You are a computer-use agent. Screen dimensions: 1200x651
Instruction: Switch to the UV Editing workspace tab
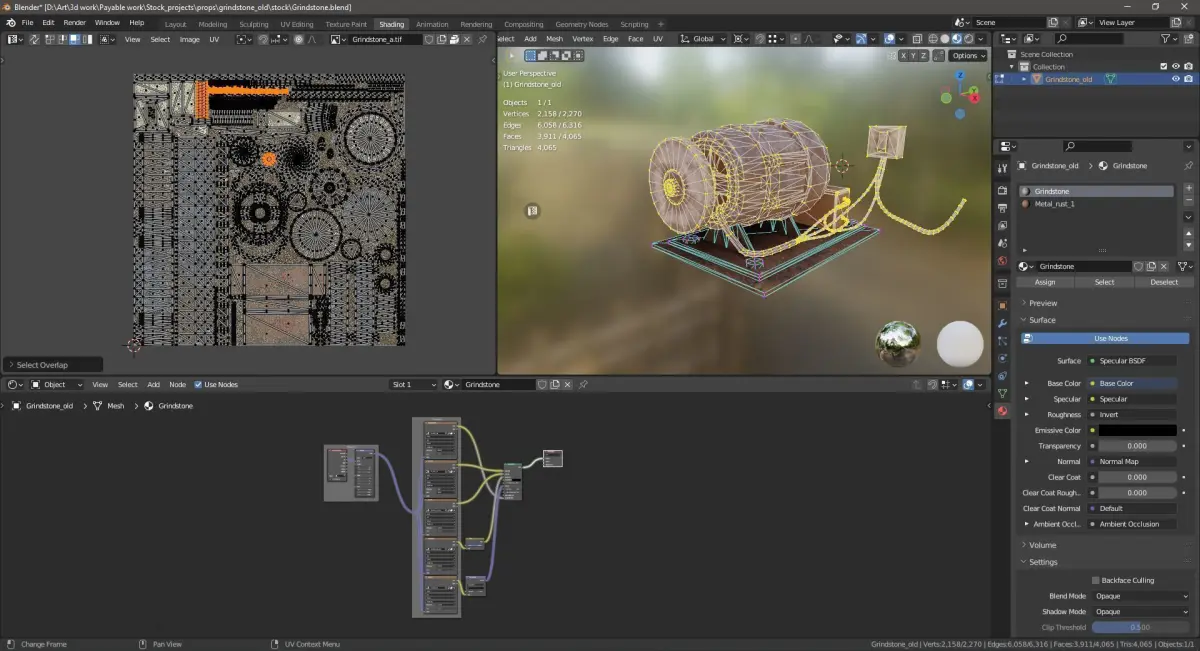[297, 24]
